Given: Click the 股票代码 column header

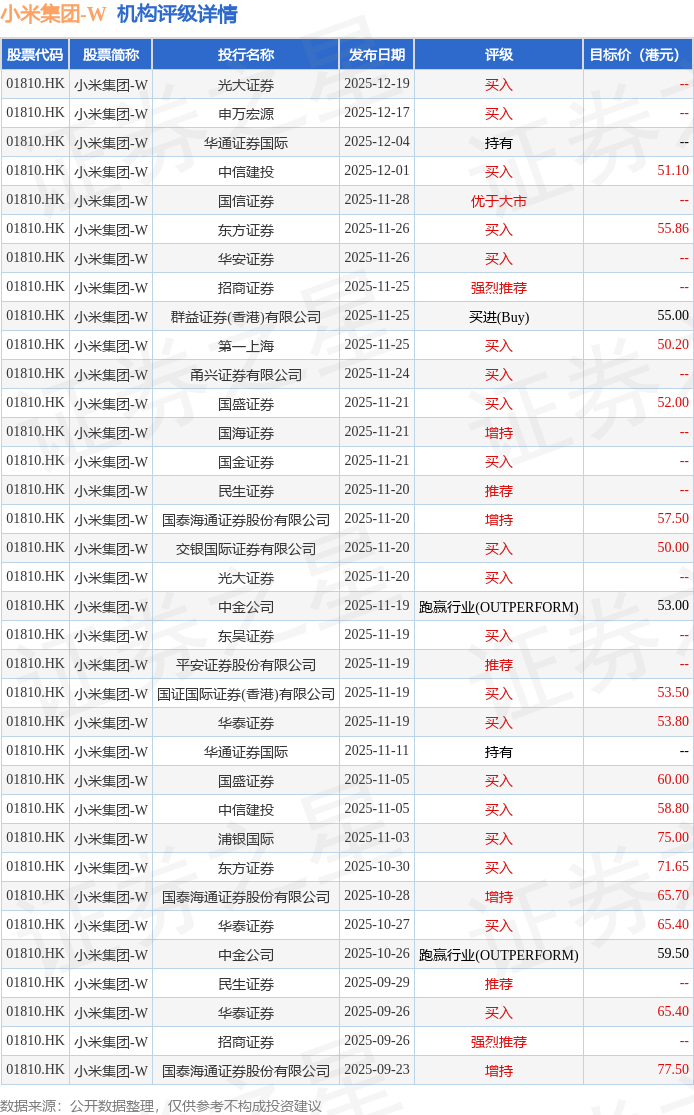Looking at the screenshot, I should point(35,55).
